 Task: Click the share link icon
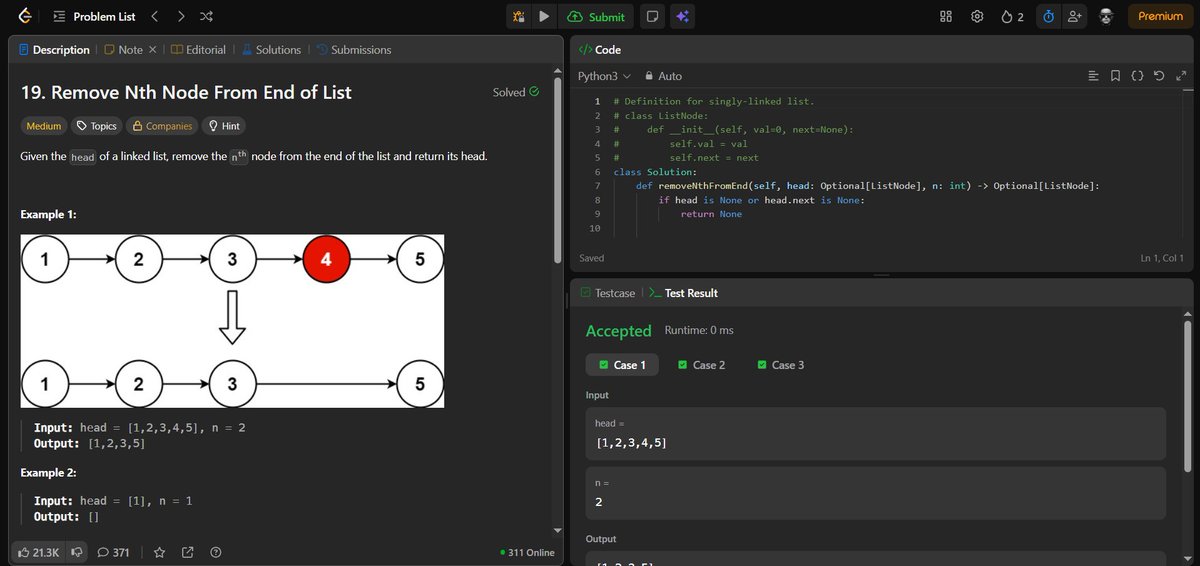point(187,552)
